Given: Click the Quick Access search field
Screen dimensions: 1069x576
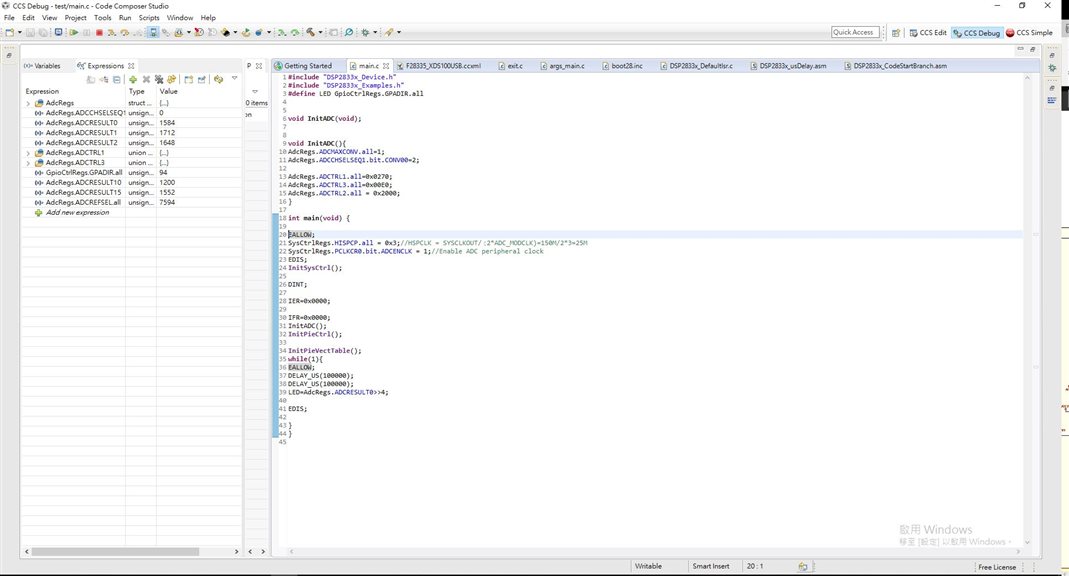Looking at the screenshot, I should pyautogui.click(x=855, y=32).
